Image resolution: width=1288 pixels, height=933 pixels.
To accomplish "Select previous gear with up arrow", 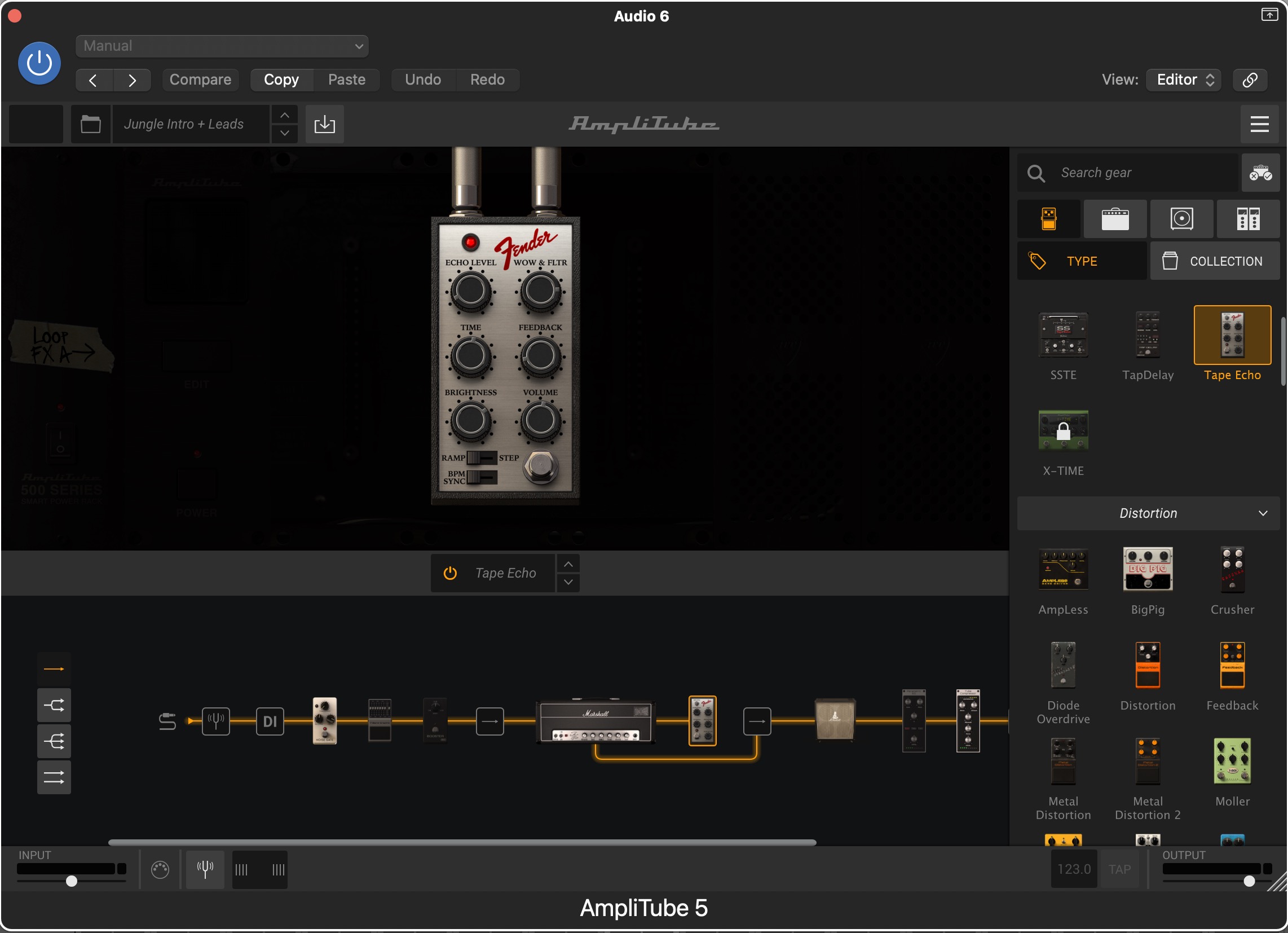I will 568,564.
